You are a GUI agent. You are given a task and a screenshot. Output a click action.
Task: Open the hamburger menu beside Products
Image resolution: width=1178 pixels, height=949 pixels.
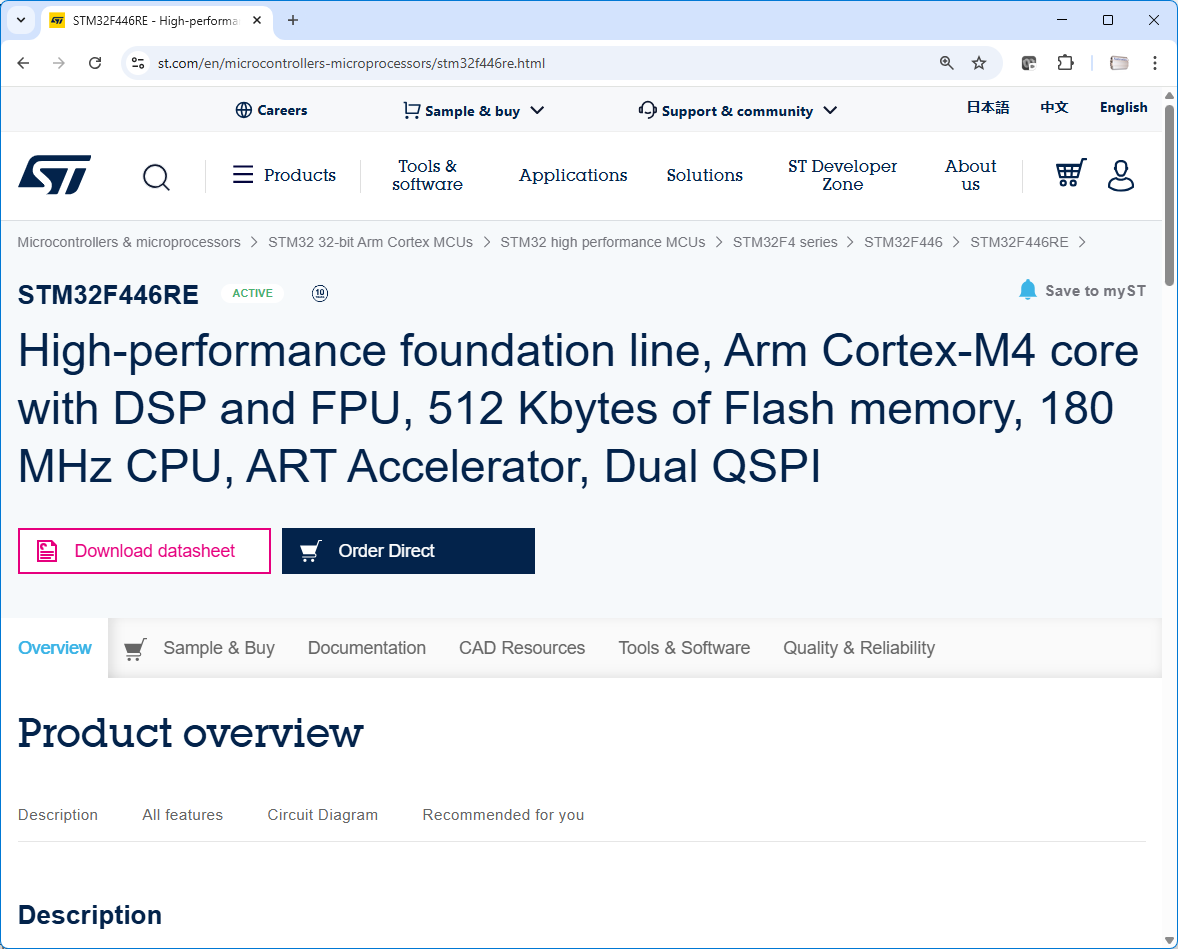point(242,174)
